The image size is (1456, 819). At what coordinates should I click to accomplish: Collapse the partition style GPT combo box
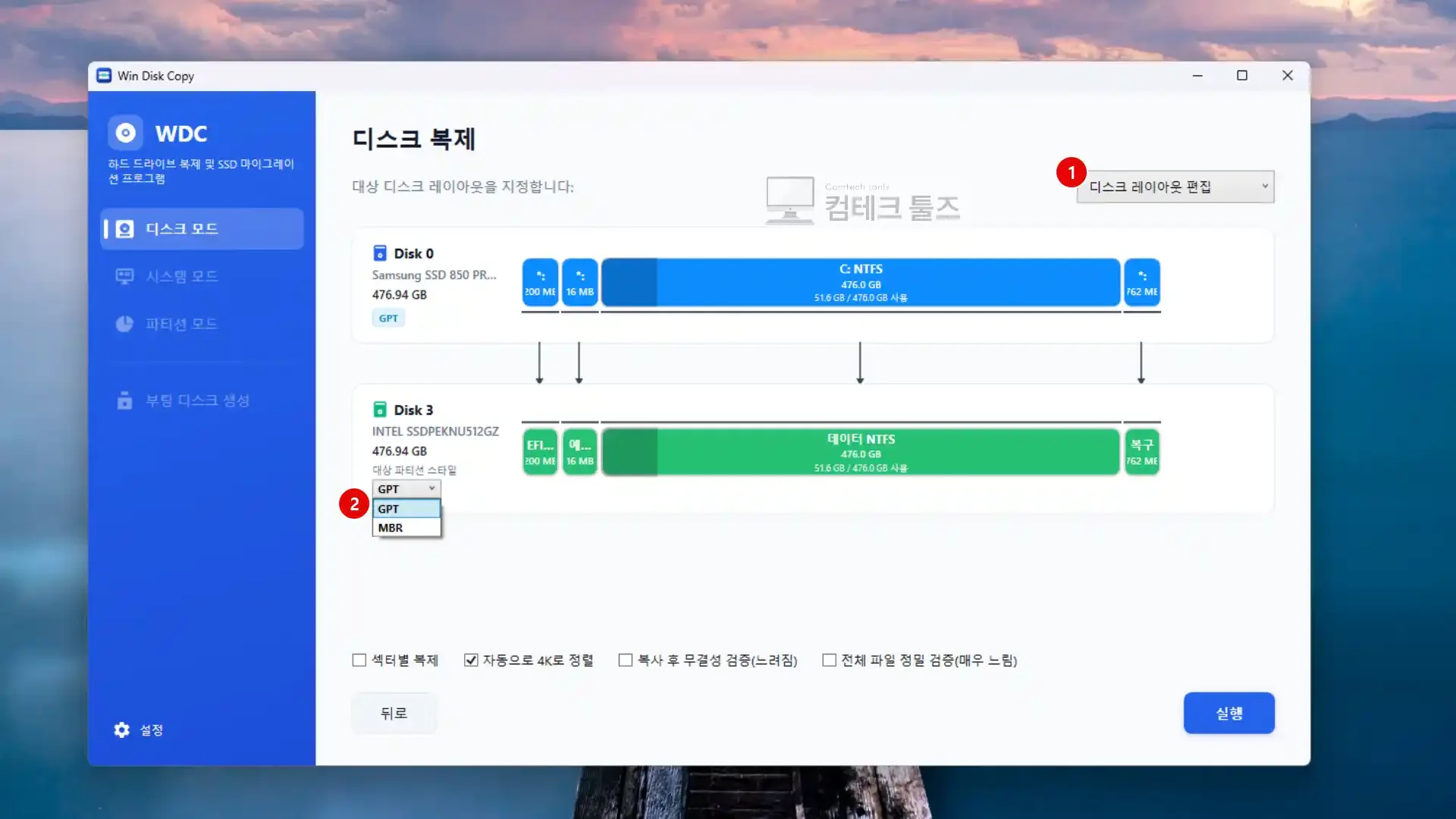pyautogui.click(x=406, y=489)
